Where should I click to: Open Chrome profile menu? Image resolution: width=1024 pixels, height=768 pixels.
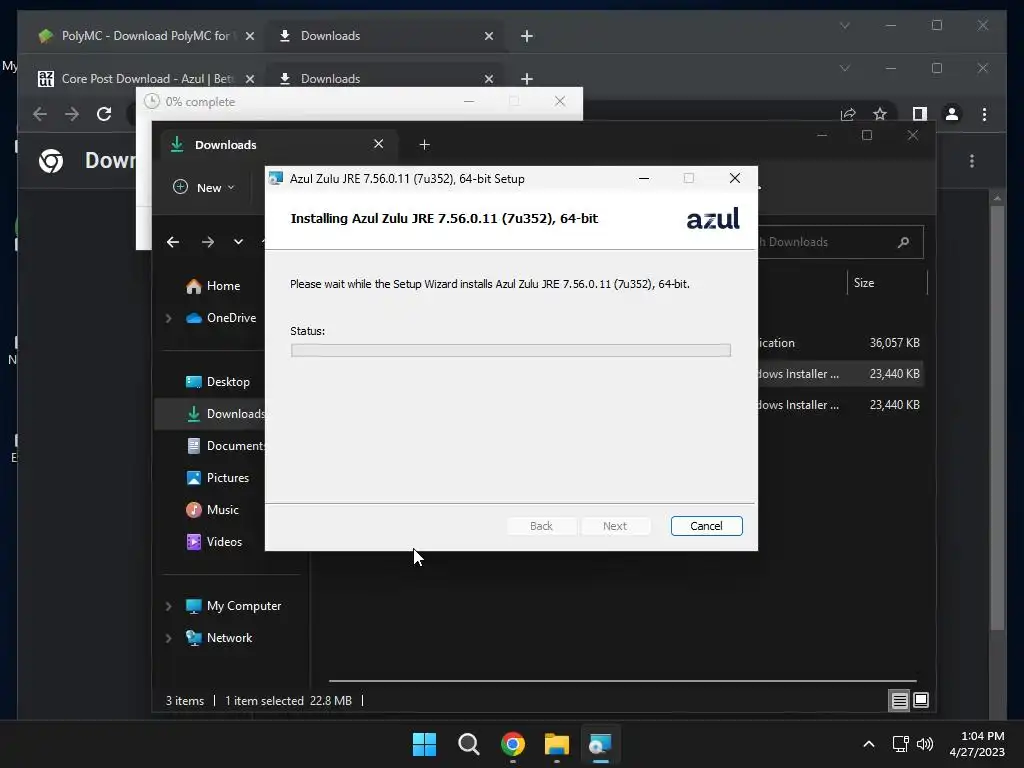click(952, 114)
